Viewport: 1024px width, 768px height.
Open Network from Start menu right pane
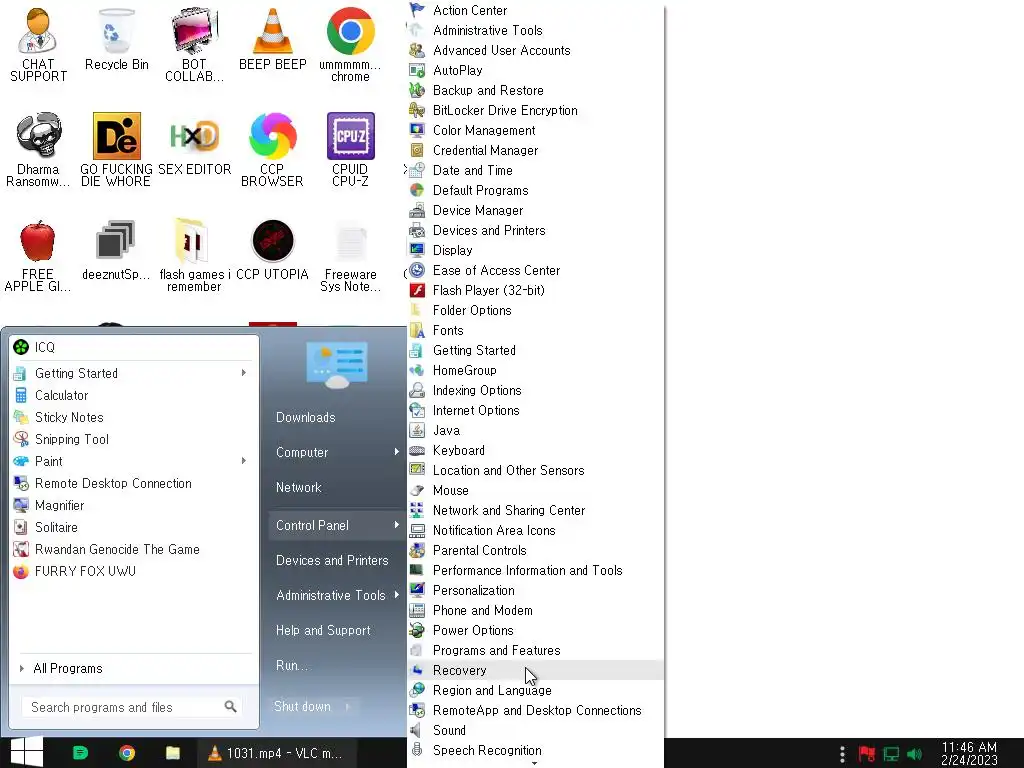coord(298,487)
